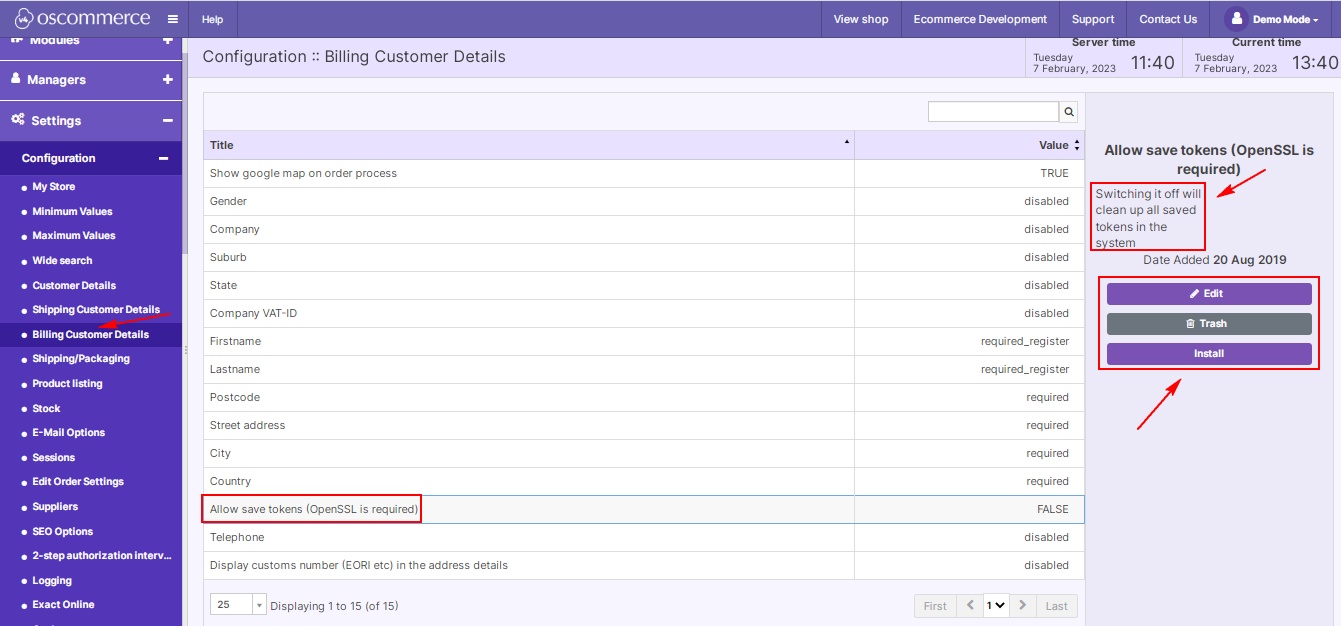The height and width of the screenshot is (626, 1341).
Task: Sort table by Value column
Action: coord(969,145)
